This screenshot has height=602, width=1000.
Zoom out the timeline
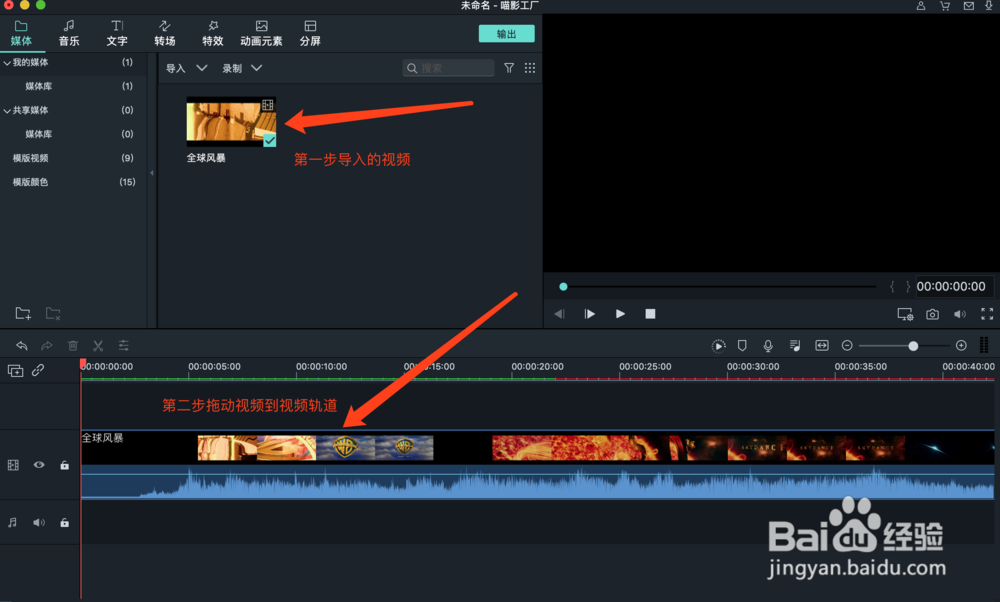tap(847, 346)
